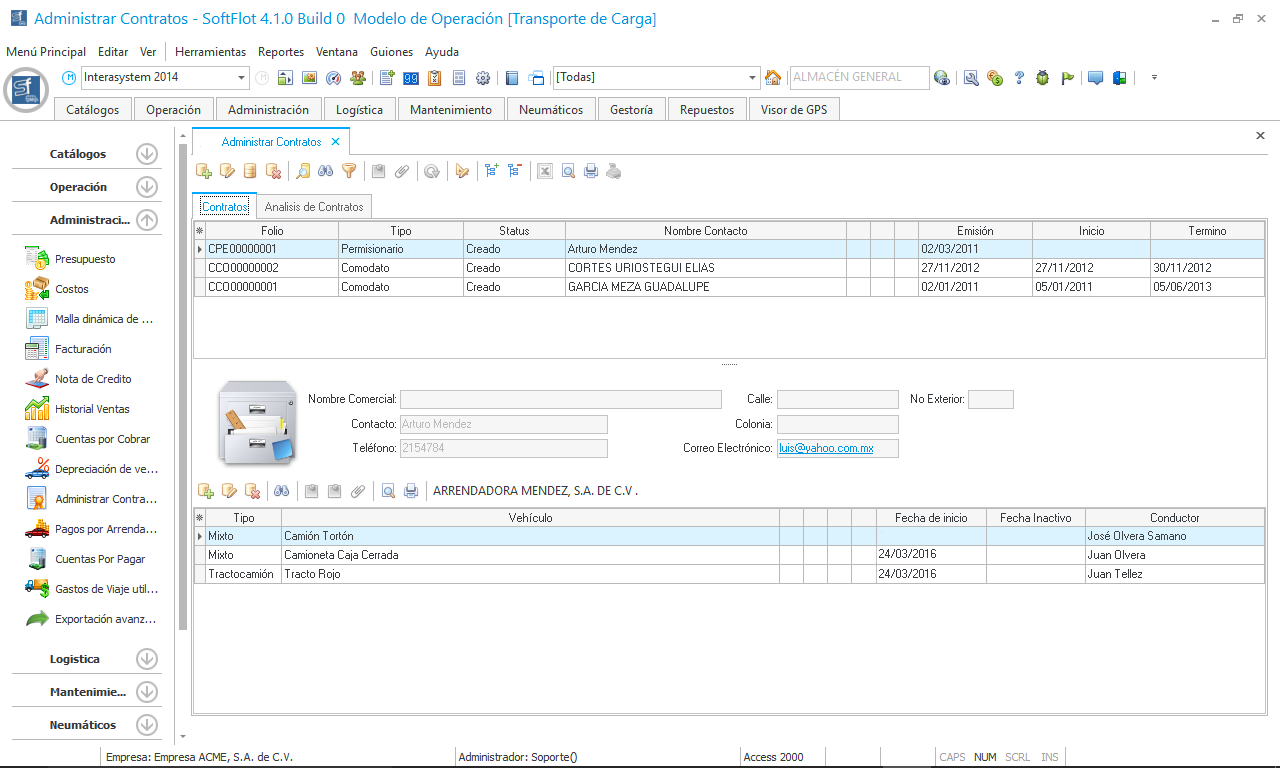Open Cuentas por Cobrar from sidebar
1280x768 pixels.
click(102, 439)
